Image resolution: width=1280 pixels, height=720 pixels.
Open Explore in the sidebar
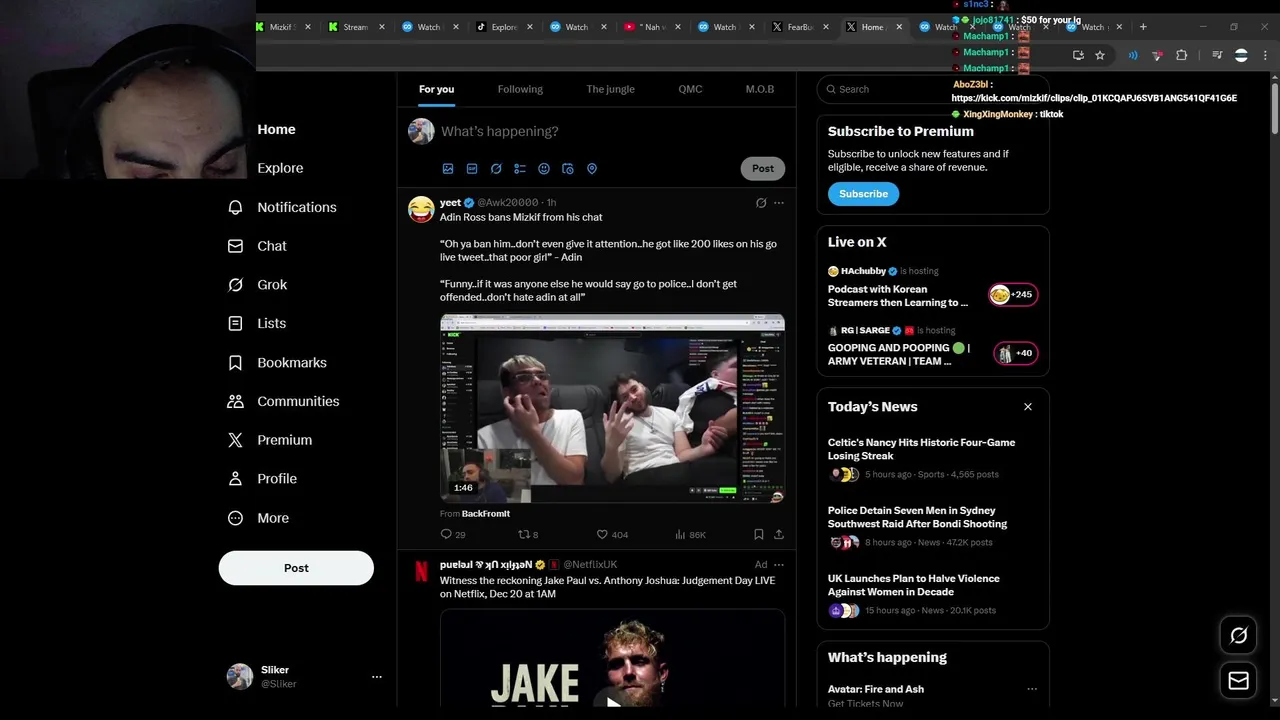280,168
